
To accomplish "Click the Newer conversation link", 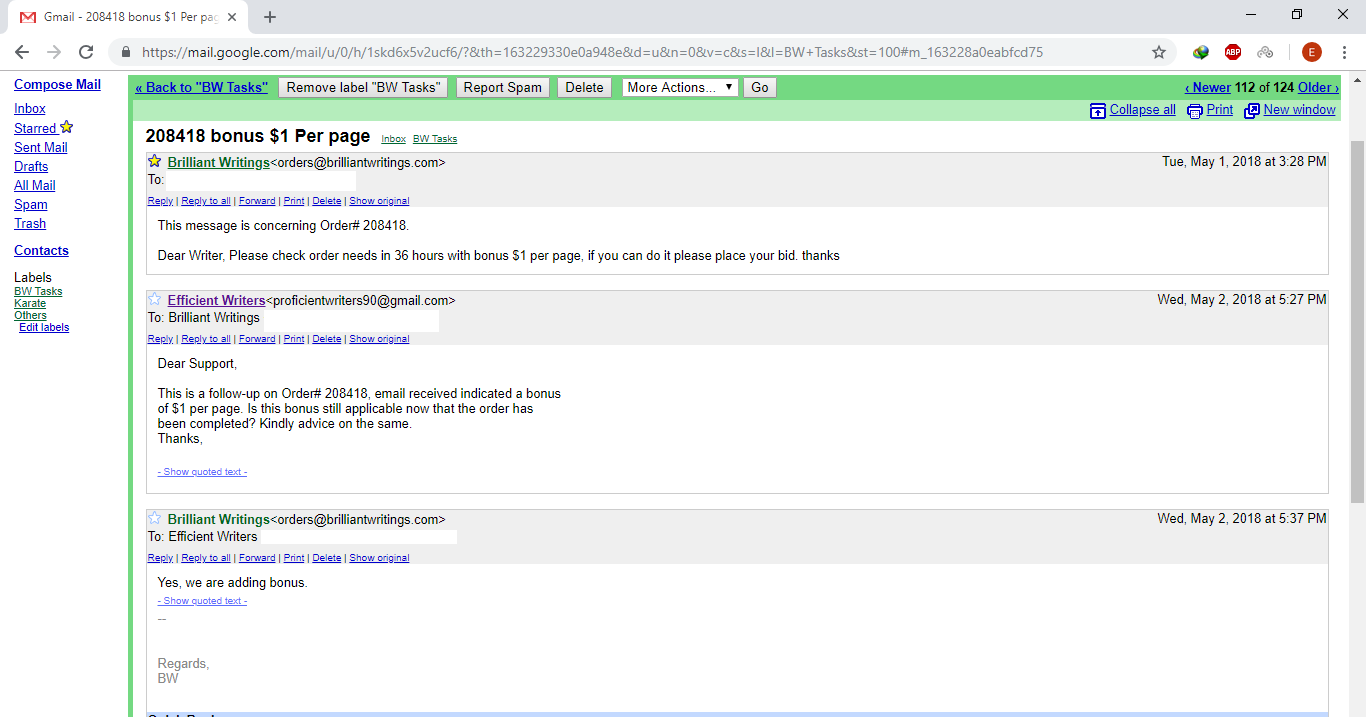I will [1208, 87].
